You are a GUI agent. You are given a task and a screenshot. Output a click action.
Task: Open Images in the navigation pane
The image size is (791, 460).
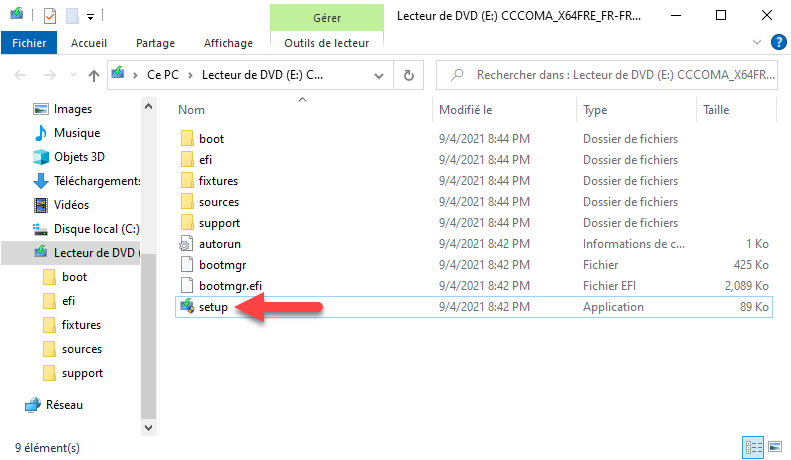pos(73,109)
